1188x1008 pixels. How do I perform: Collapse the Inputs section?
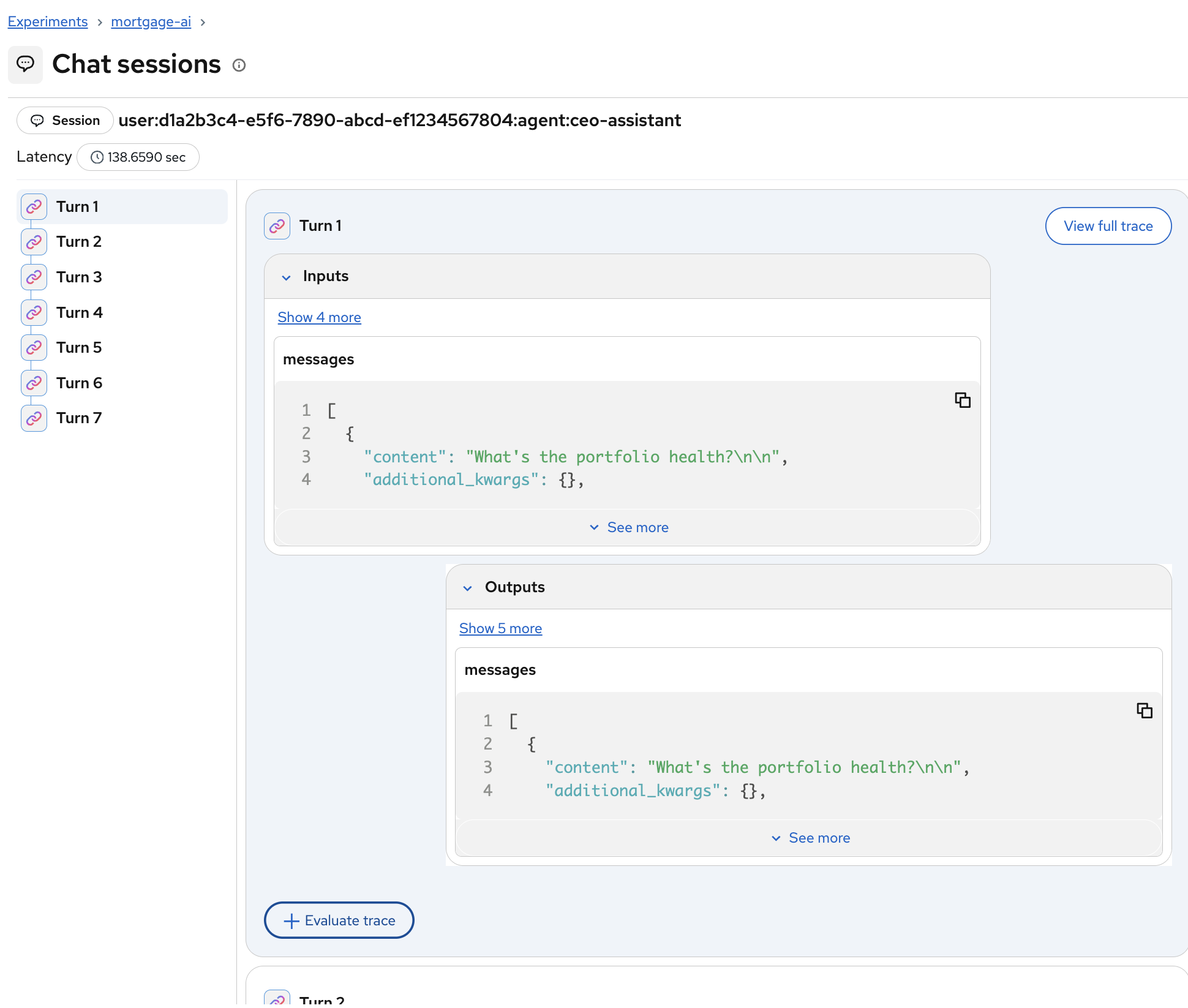point(286,277)
